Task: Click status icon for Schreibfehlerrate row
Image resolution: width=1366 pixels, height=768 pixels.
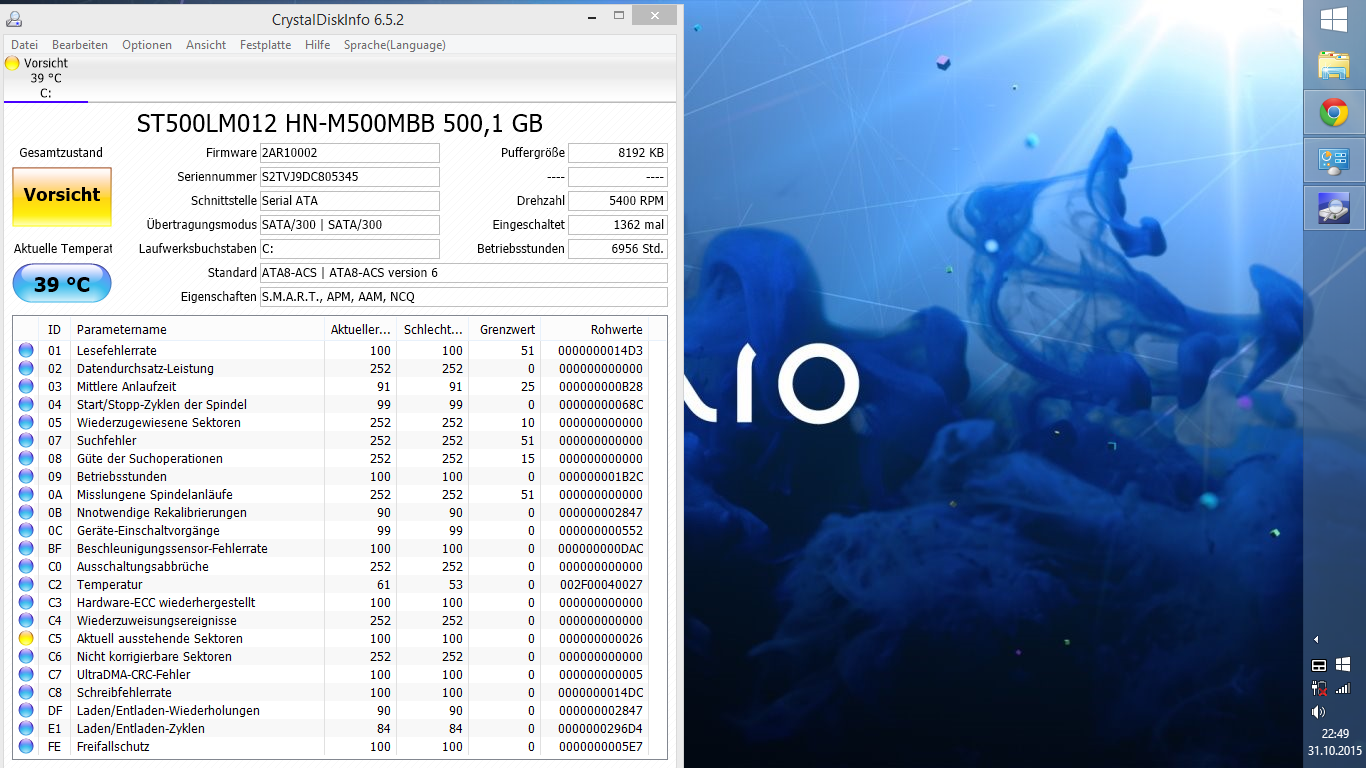Action: pos(26,693)
